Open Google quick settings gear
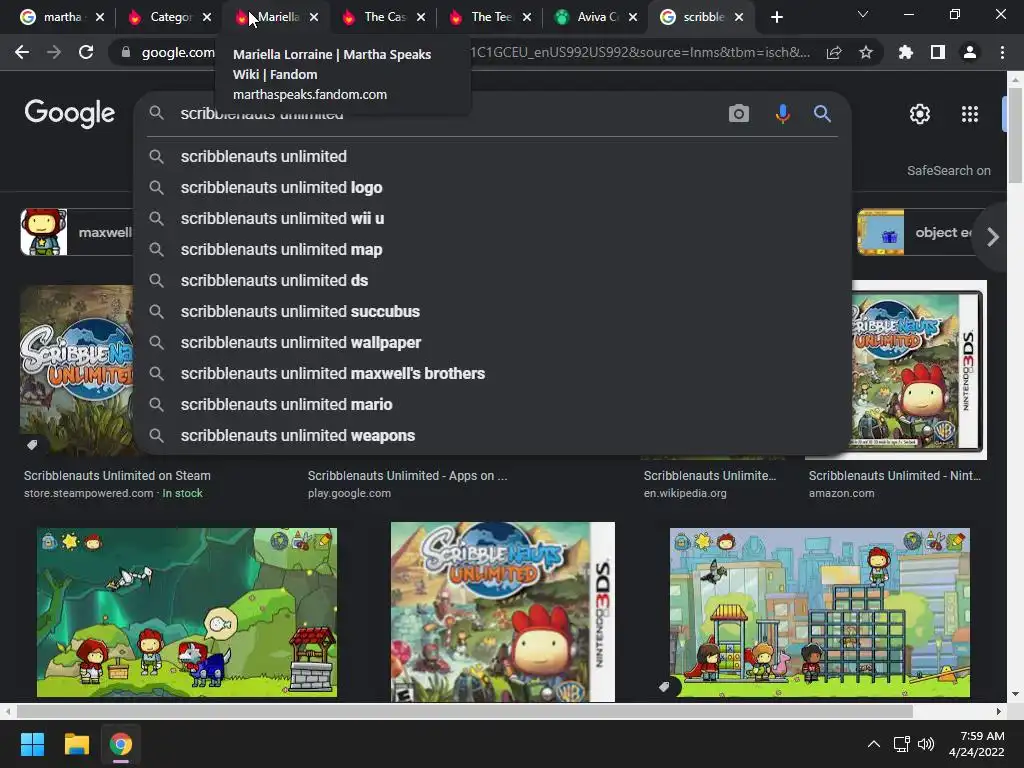 (x=920, y=114)
